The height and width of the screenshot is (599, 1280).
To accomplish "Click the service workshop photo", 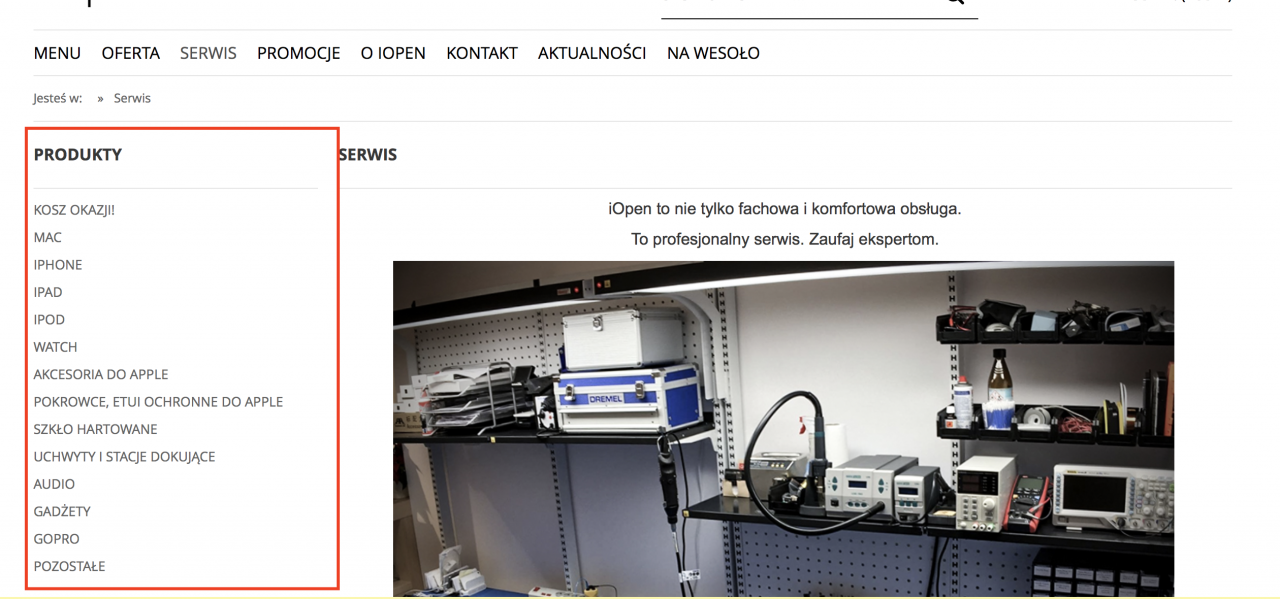I will pos(783,429).
